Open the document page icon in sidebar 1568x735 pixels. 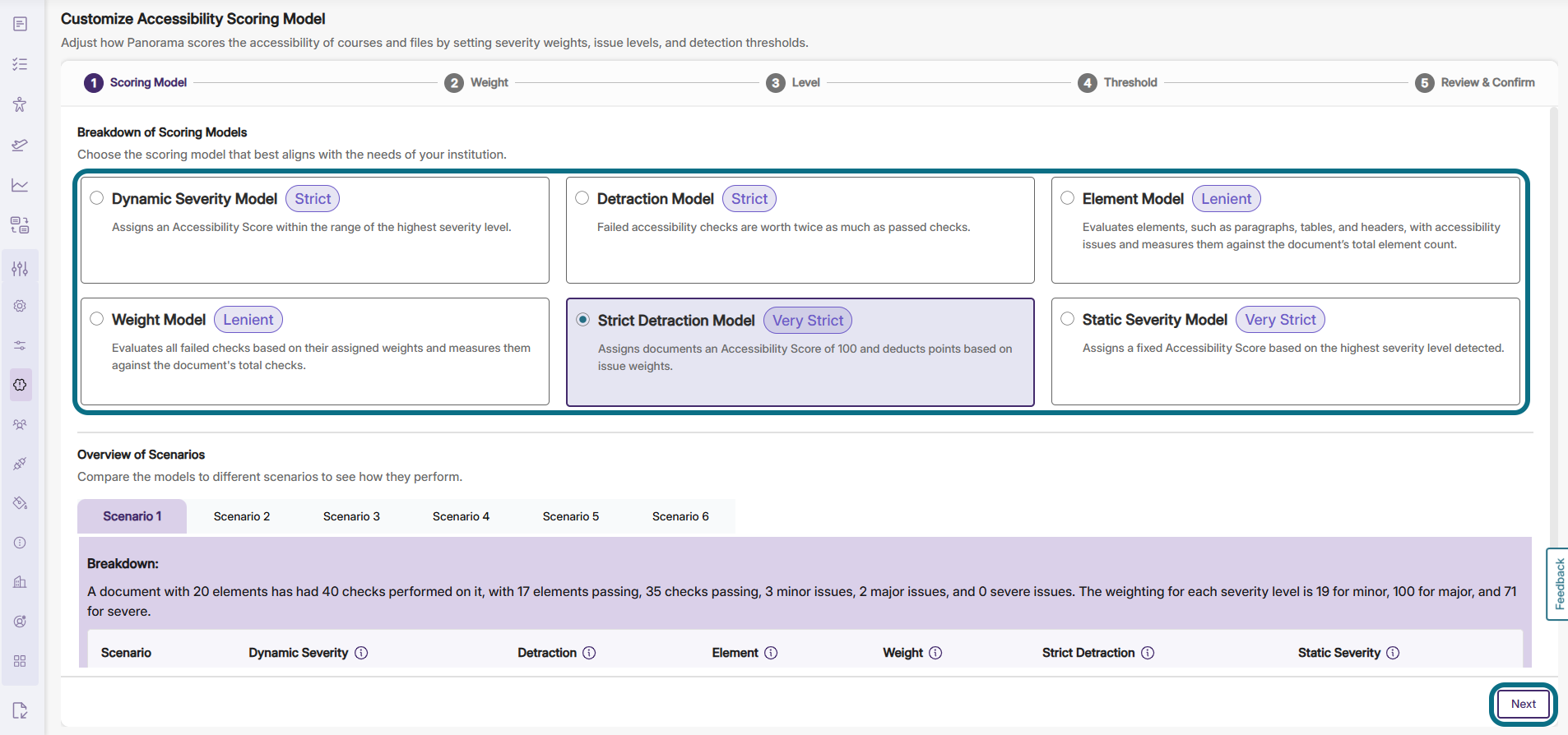[x=20, y=24]
